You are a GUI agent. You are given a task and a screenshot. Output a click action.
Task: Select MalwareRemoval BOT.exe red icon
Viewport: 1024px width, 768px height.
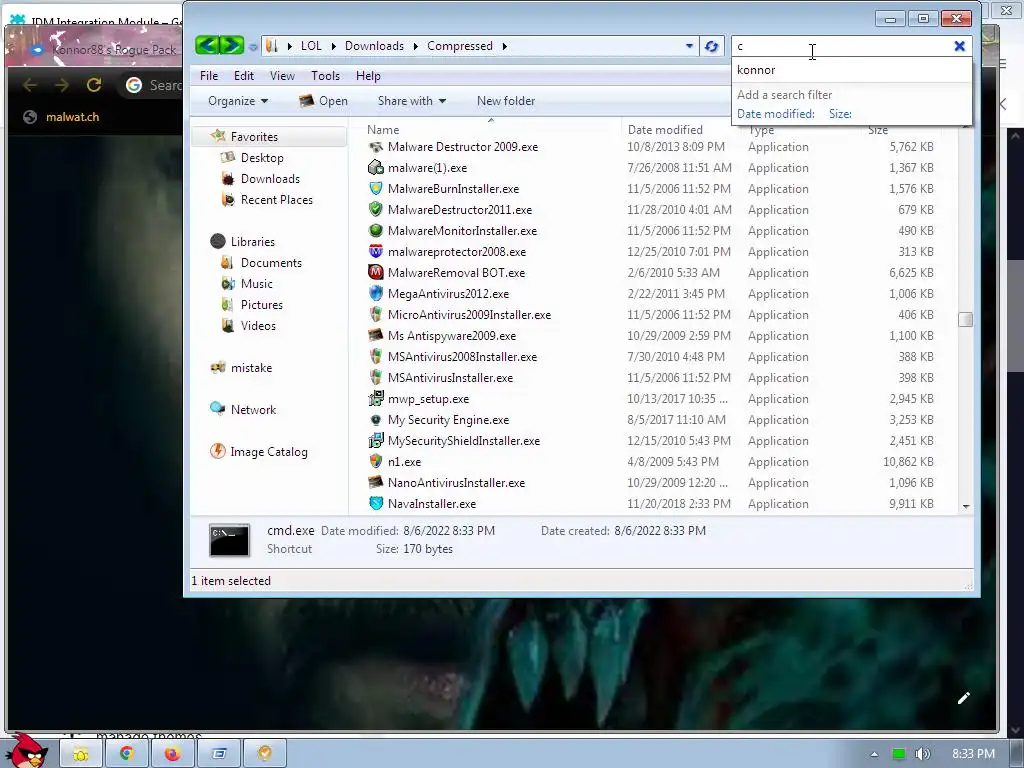click(376, 272)
